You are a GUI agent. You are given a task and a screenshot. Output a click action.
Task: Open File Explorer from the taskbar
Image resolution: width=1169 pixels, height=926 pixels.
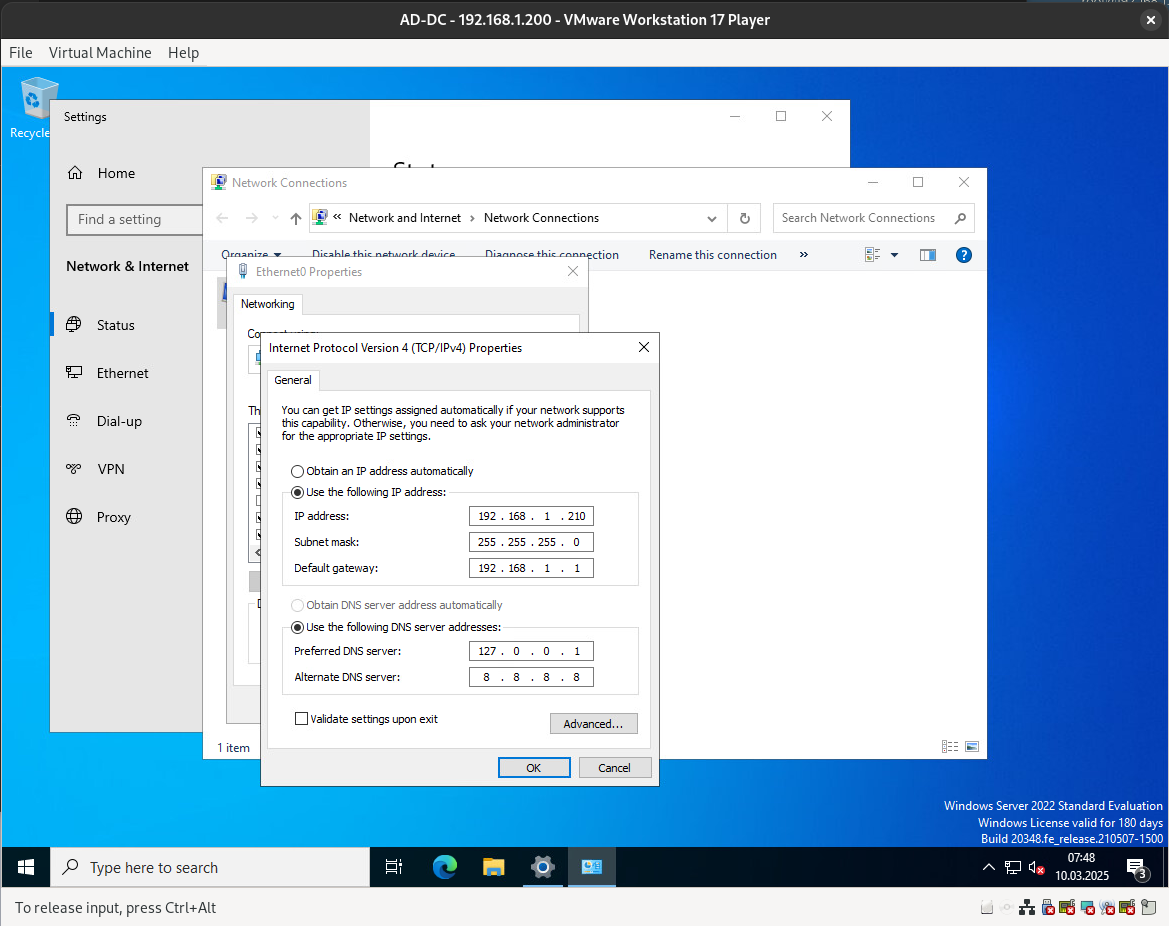coord(493,867)
